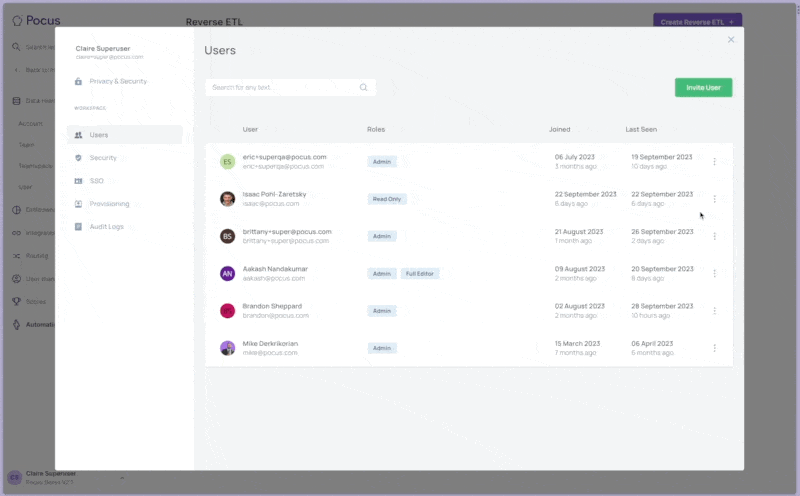
Task: Click the AN avatar for Aakash Nandakumar
Action: (228, 274)
